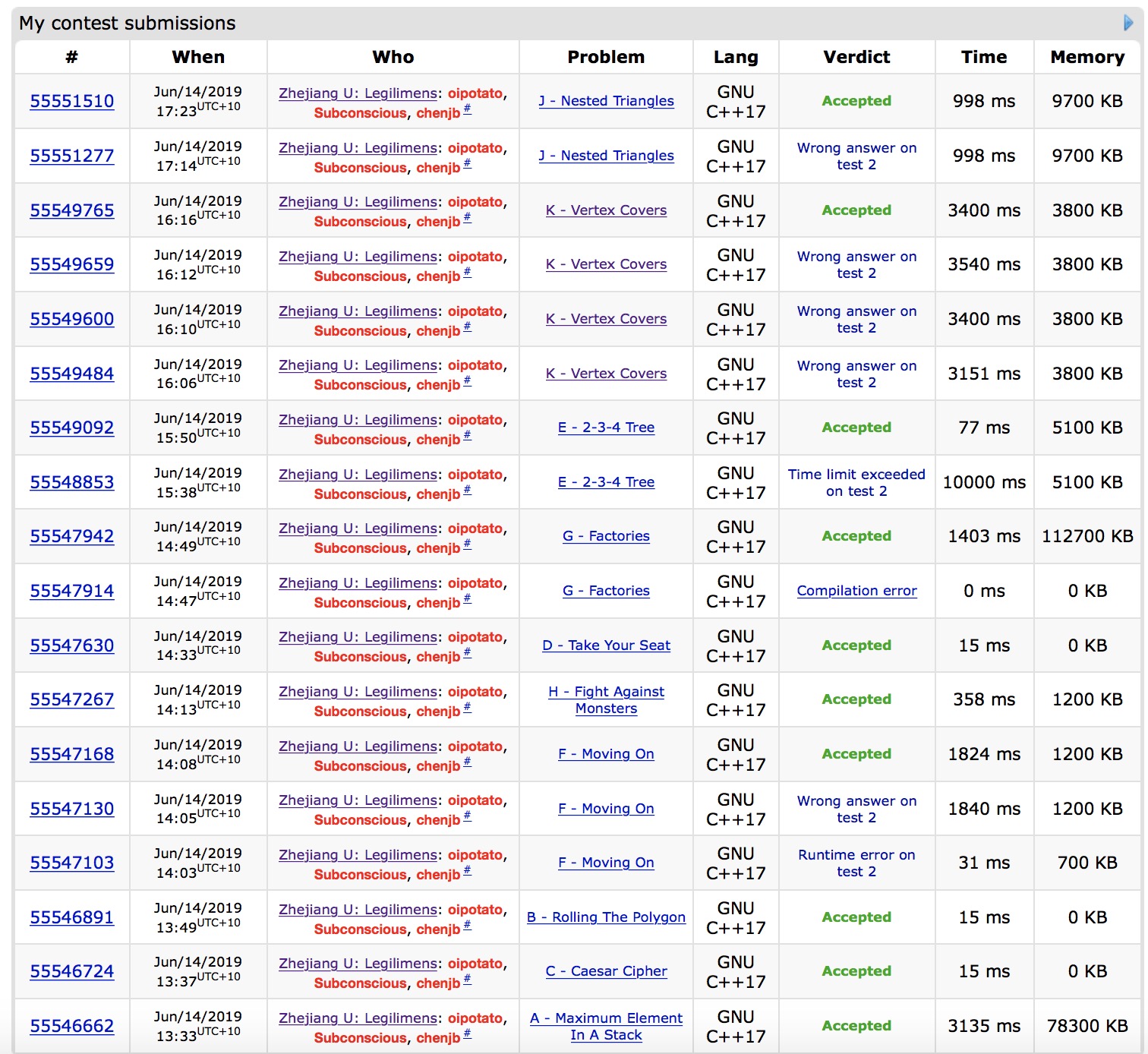Go to problem E - 2-3-4 Tree in the time limit exceeded row

pyautogui.click(x=606, y=482)
